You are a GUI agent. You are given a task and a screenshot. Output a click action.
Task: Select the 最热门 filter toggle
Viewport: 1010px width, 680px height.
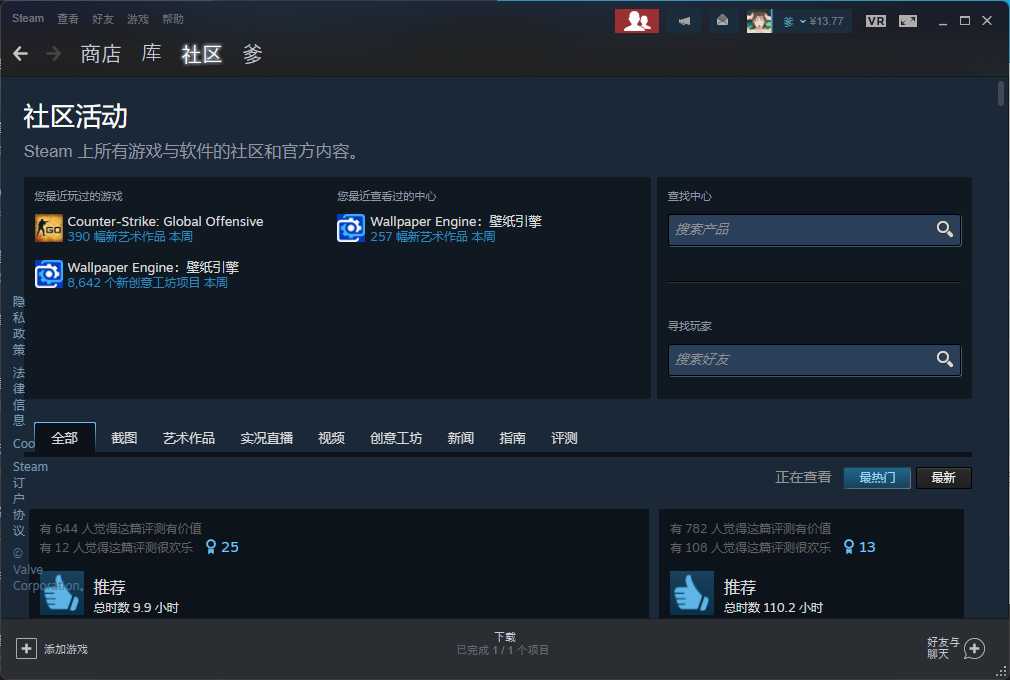coord(877,477)
